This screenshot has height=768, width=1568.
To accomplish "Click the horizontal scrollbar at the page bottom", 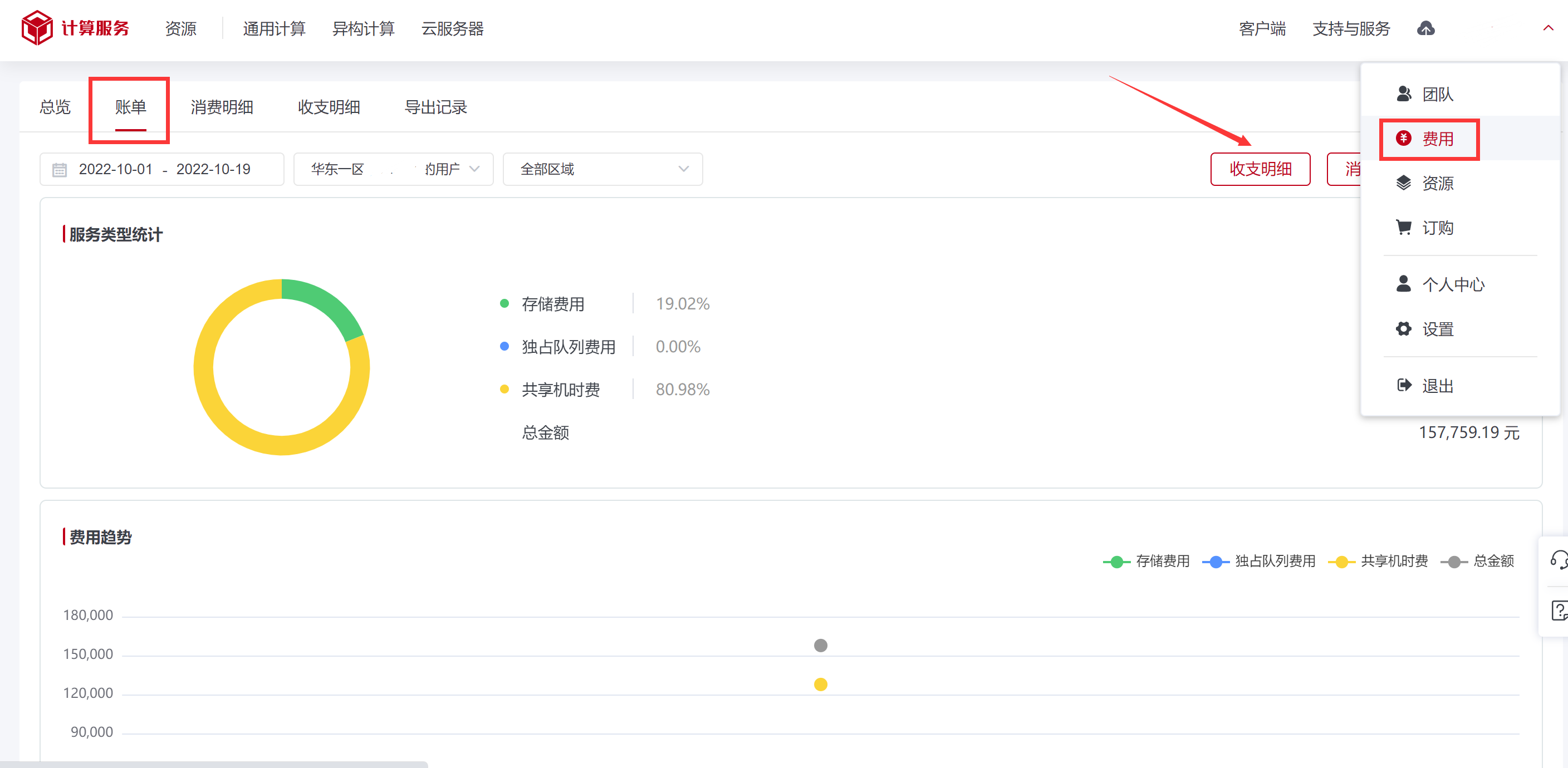I will pos(214,764).
